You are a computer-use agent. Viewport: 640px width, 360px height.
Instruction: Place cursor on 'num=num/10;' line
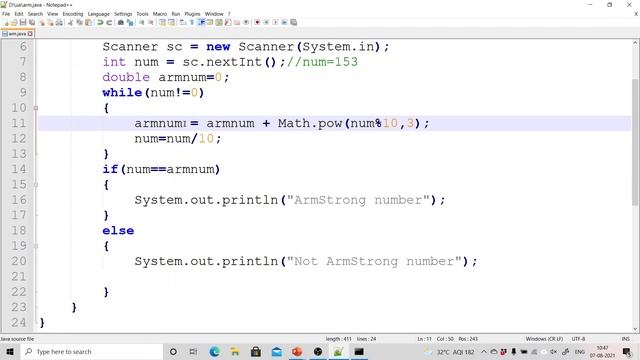pyautogui.click(x=178, y=139)
